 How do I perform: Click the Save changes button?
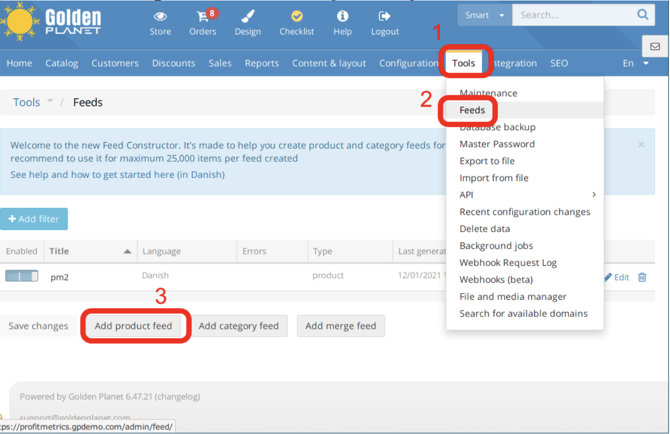38,326
